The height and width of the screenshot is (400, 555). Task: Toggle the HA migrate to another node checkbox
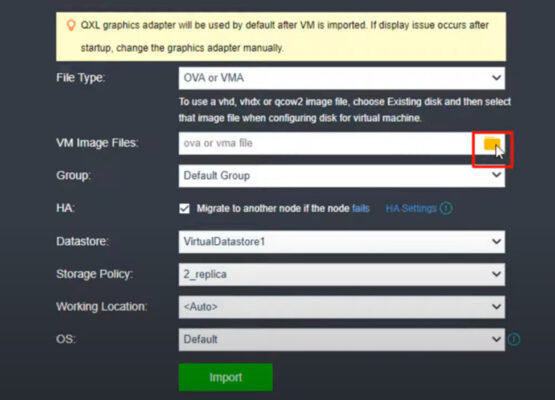point(184,208)
